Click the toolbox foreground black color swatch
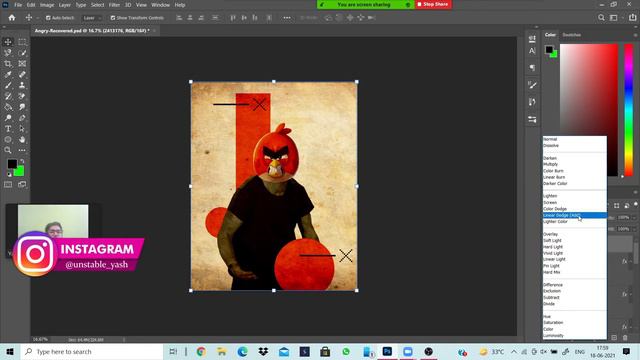The width and height of the screenshot is (640, 360). point(12,163)
